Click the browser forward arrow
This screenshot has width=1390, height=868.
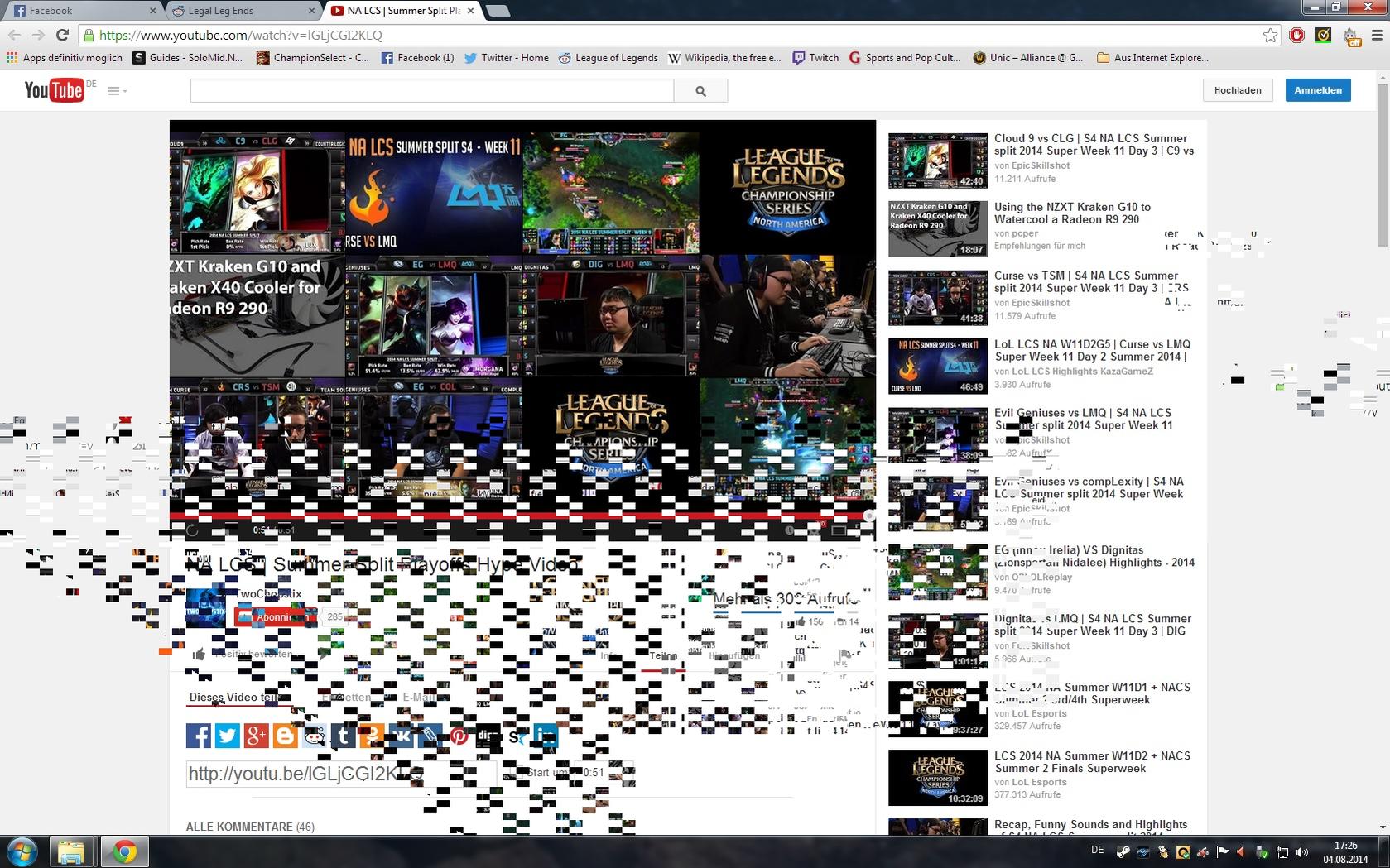point(38,35)
